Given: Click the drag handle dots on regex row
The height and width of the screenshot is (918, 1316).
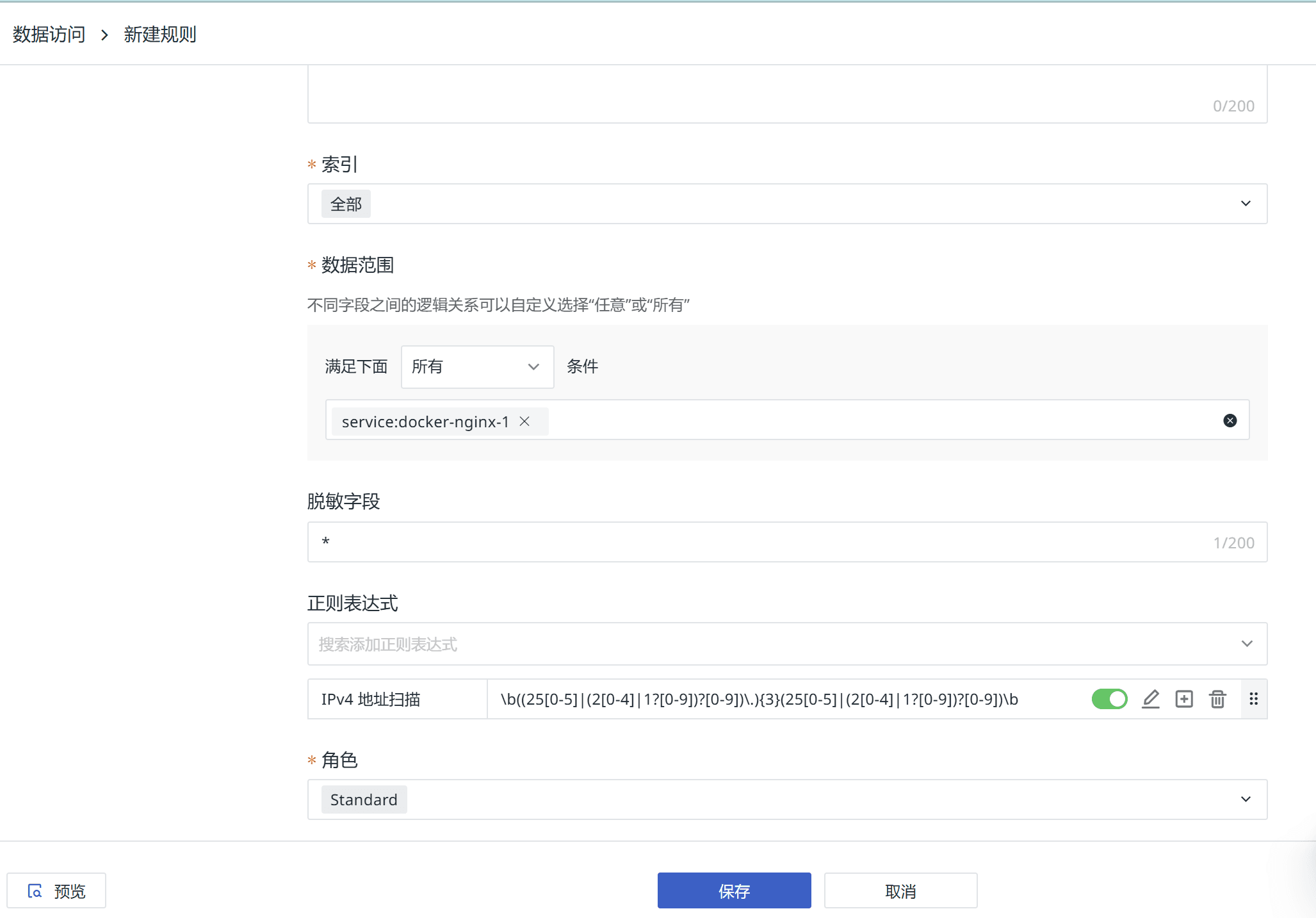Looking at the screenshot, I should [1253, 699].
